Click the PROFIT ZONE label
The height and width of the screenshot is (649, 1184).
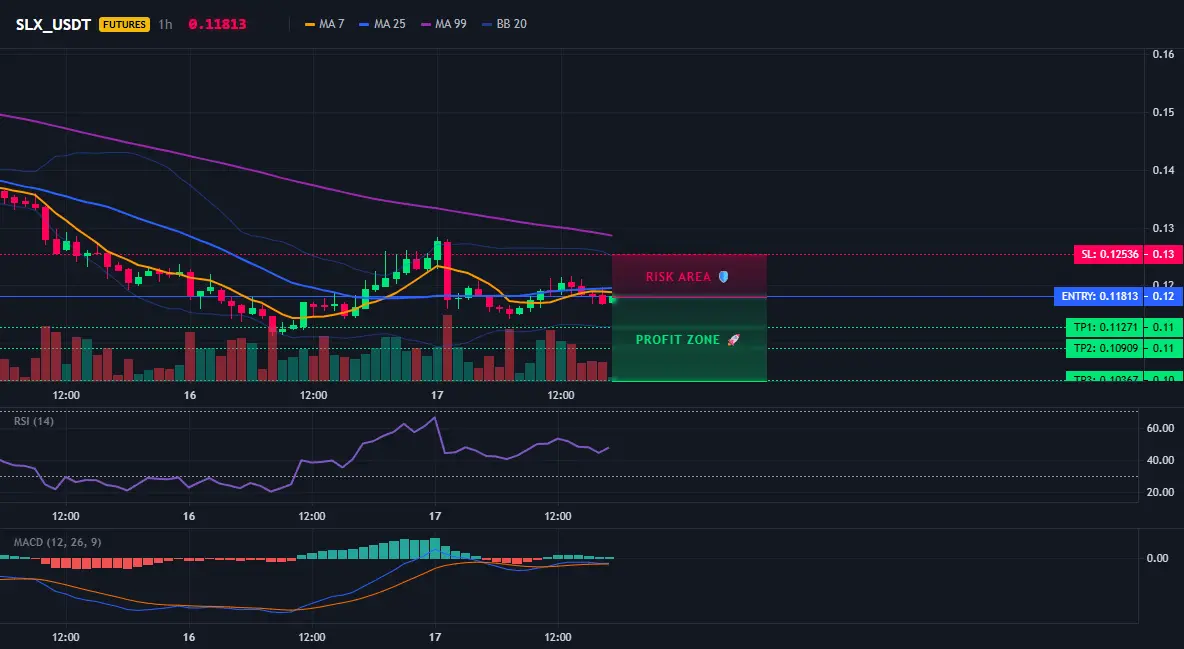677,340
